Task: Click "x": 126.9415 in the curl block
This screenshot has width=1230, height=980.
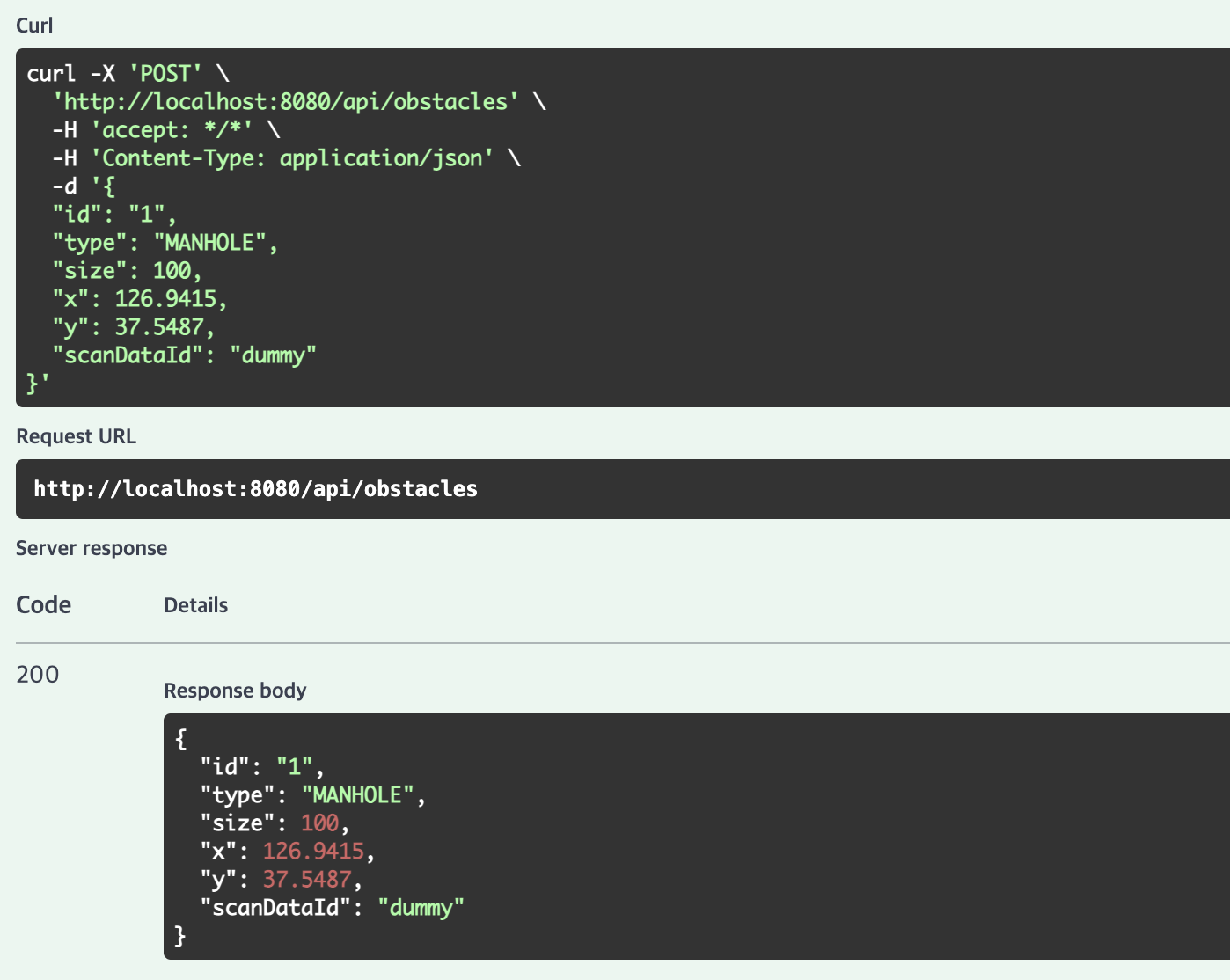Action: coord(140,299)
